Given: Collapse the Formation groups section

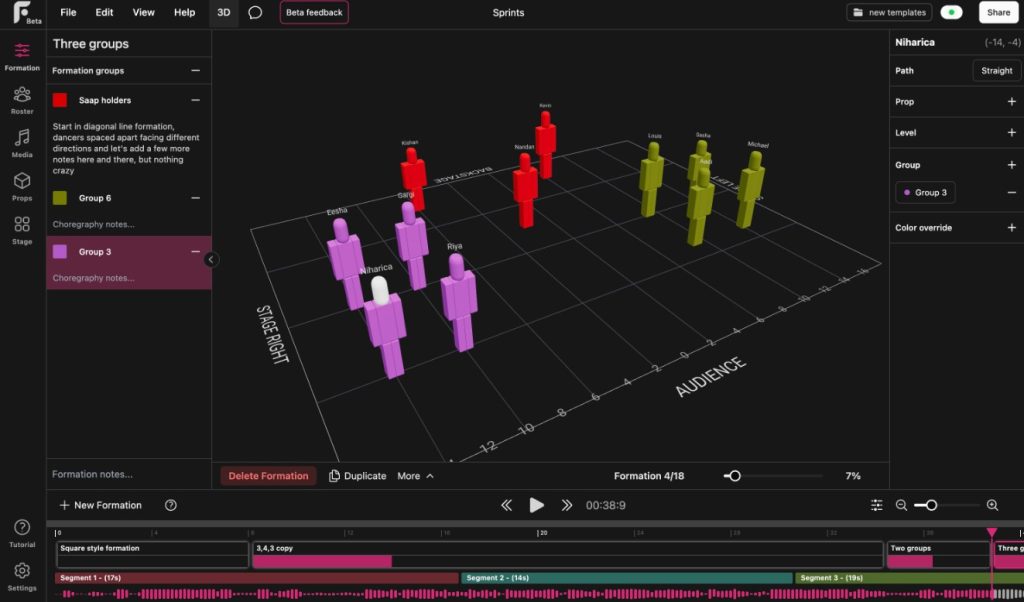Looking at the screenshot, I should click(197, 70).
